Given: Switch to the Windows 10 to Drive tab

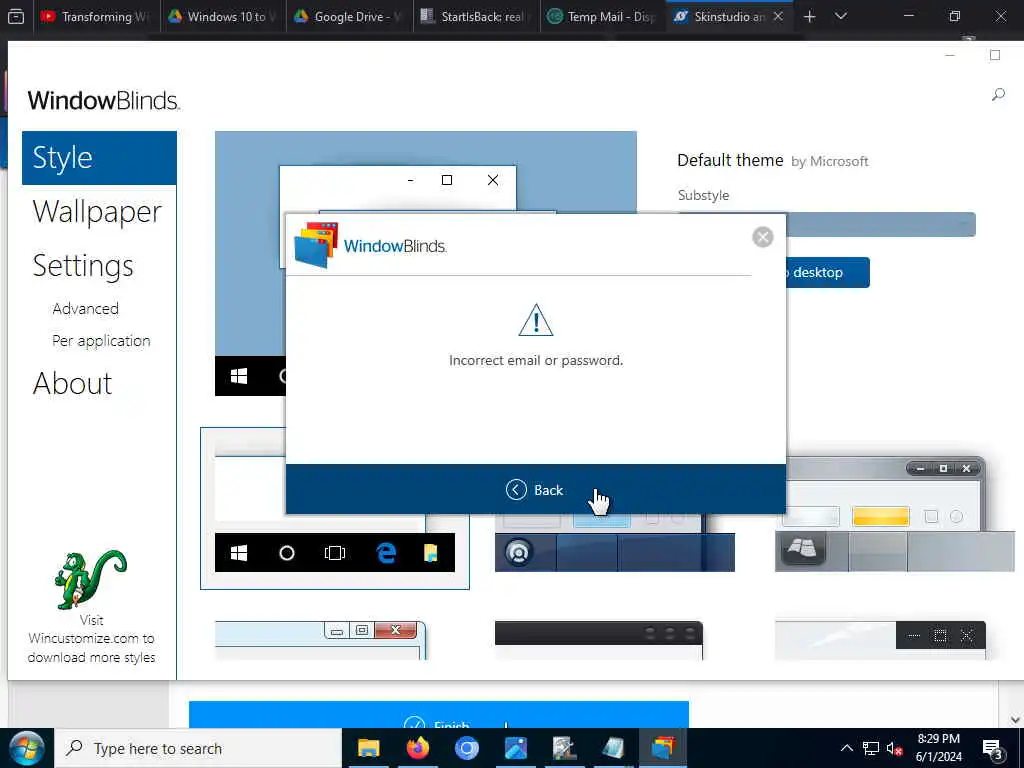Looking at the screenshot, I should [223, 16].
